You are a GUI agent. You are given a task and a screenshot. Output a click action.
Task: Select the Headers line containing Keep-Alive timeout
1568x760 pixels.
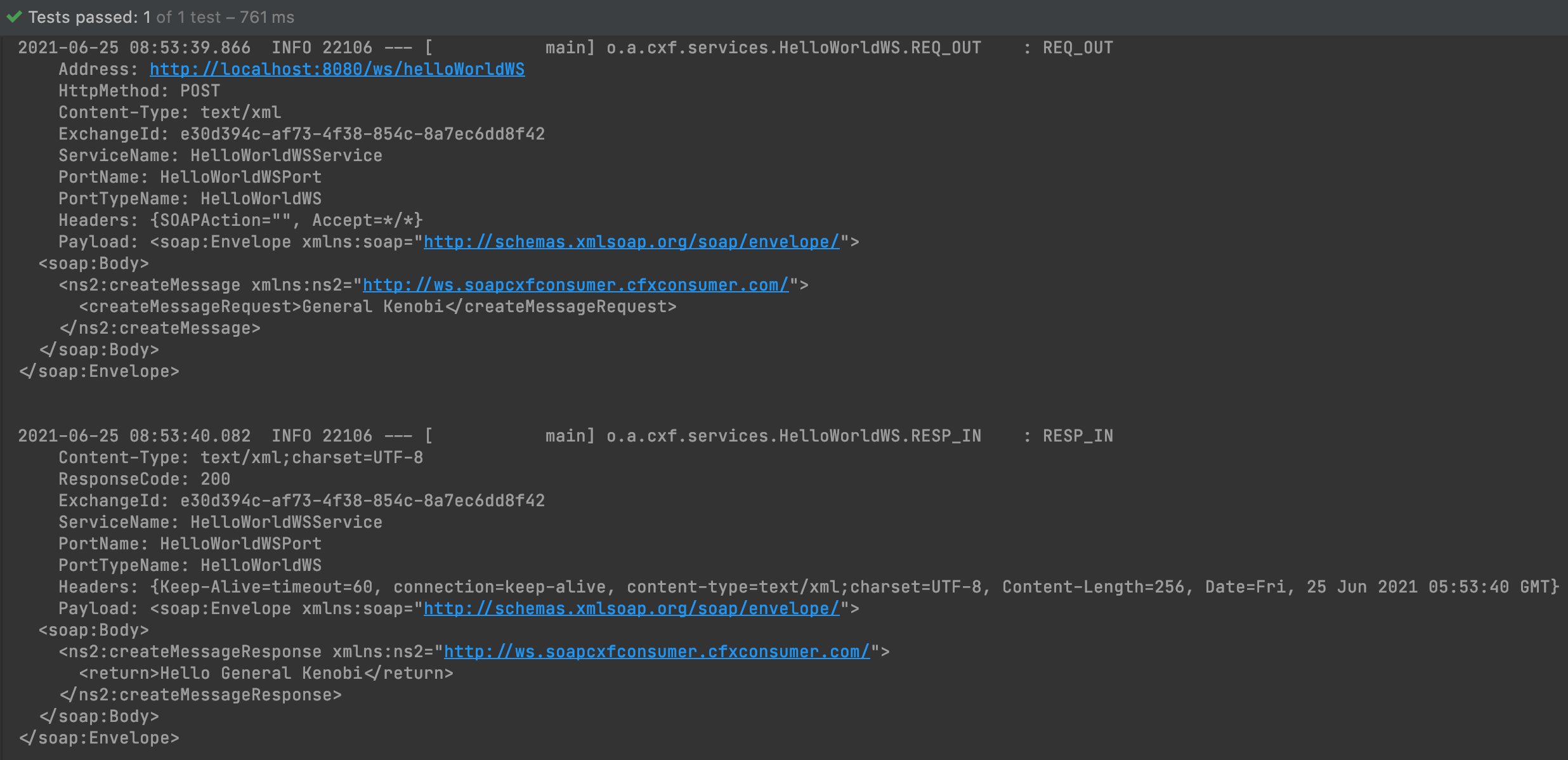[x=807, y=587]
